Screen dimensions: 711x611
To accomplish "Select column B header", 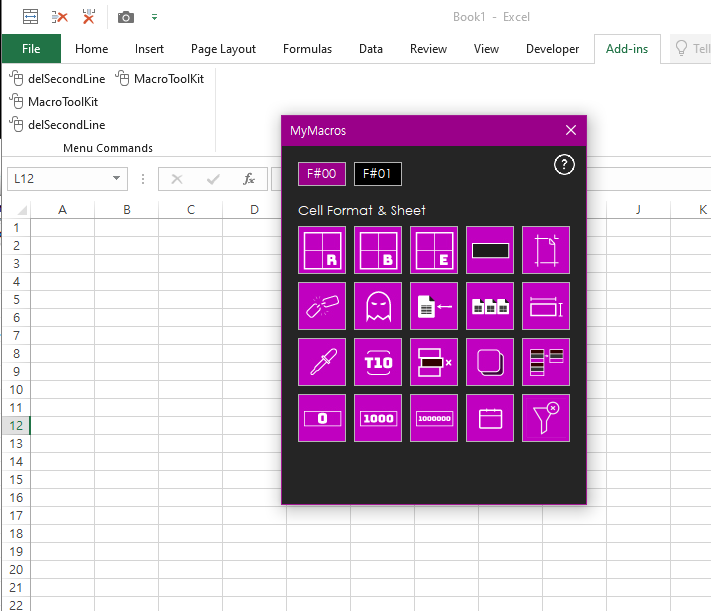I will pos(127,210).
